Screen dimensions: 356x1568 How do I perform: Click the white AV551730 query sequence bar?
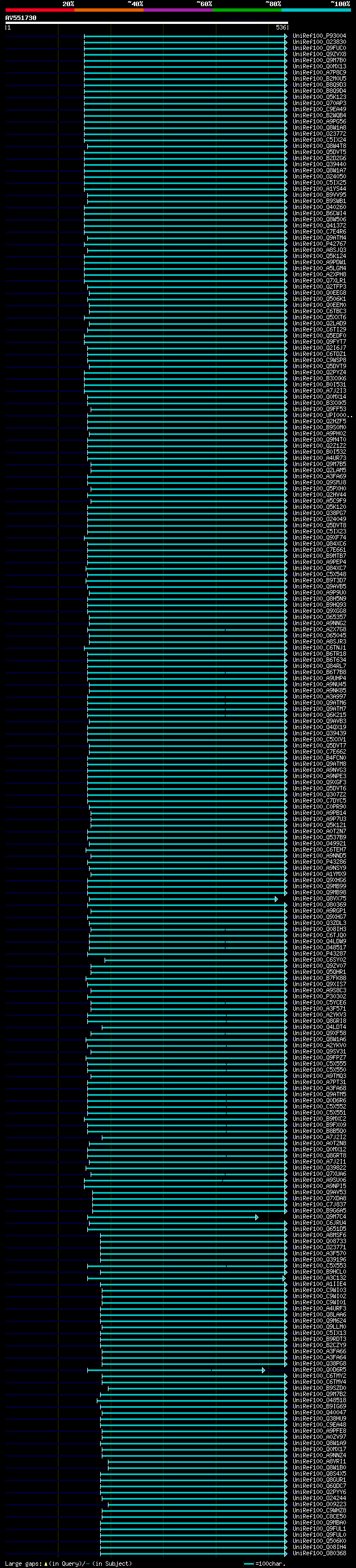pos(147,23)
